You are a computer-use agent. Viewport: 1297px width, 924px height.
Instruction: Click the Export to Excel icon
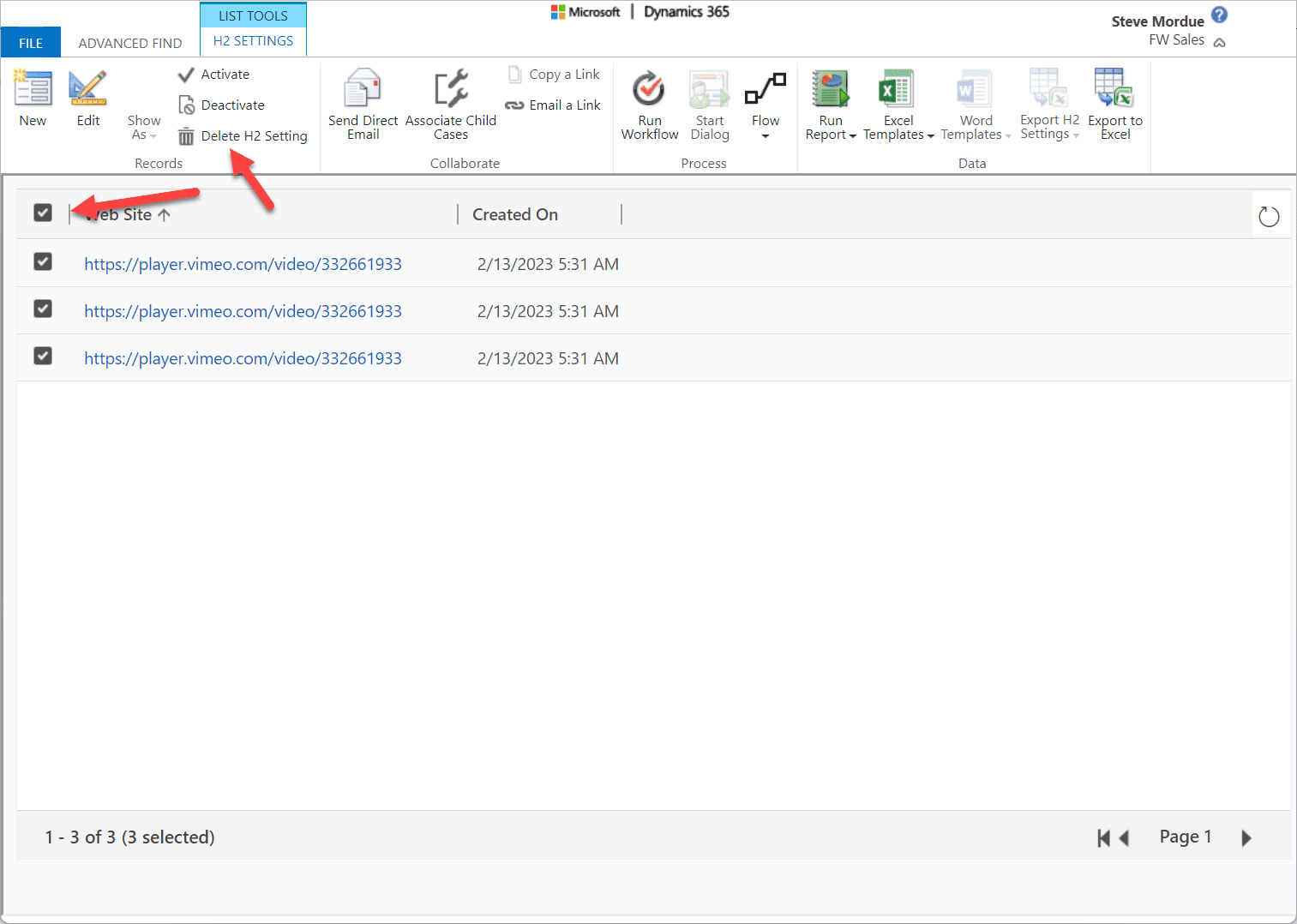pos(1114,89)
